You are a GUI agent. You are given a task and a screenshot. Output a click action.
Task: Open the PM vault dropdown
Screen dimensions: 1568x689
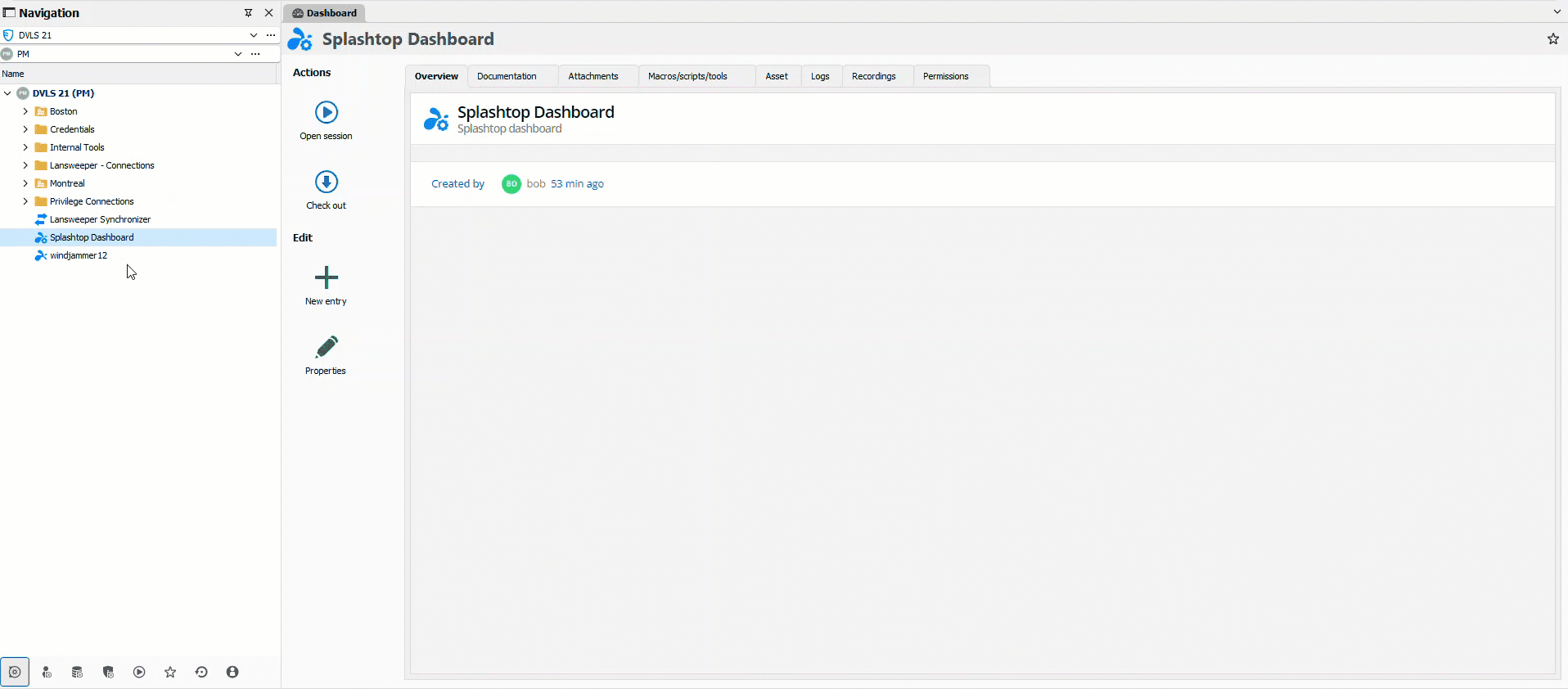(x=237, y=54)
